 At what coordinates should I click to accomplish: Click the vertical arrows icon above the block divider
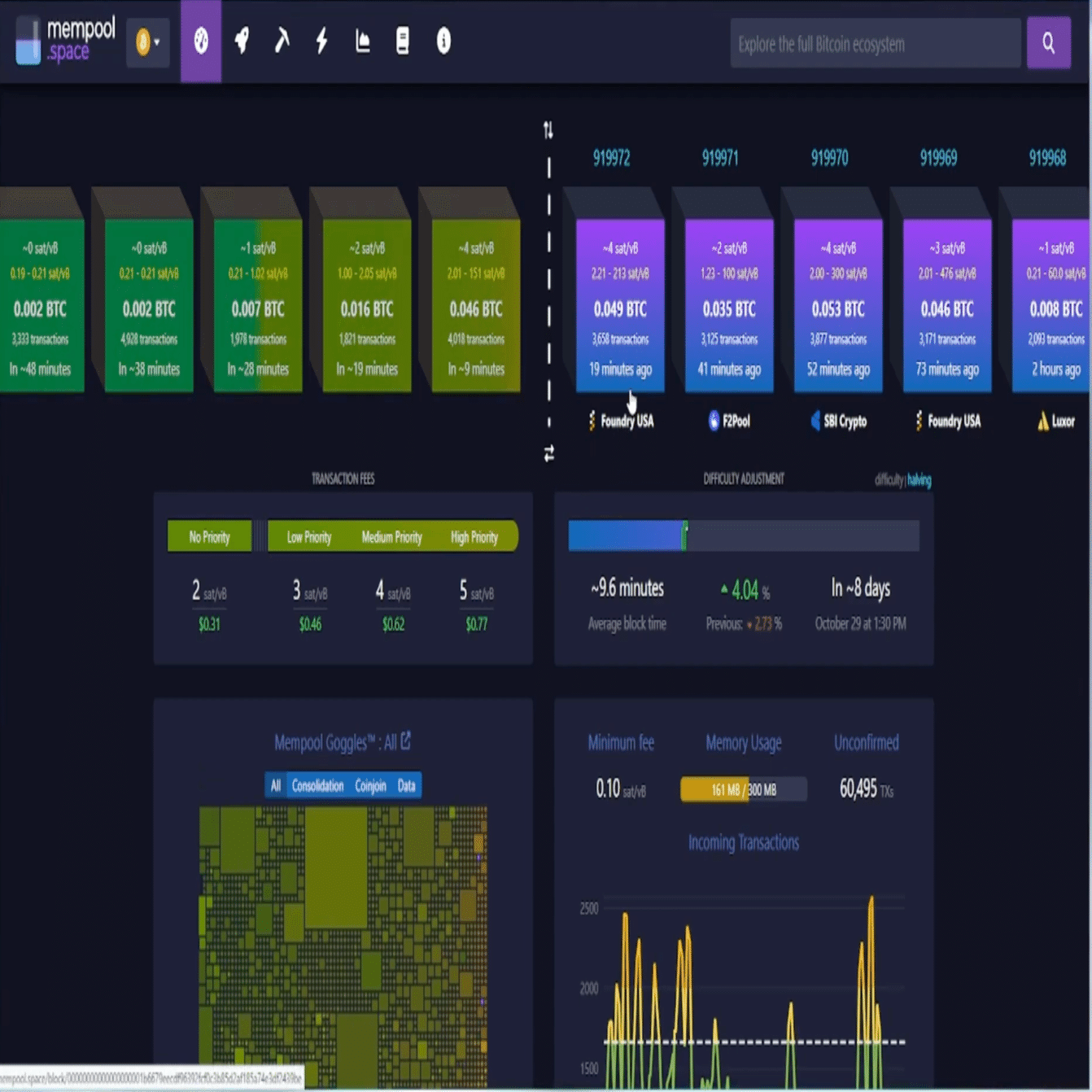tap(548, 129)
